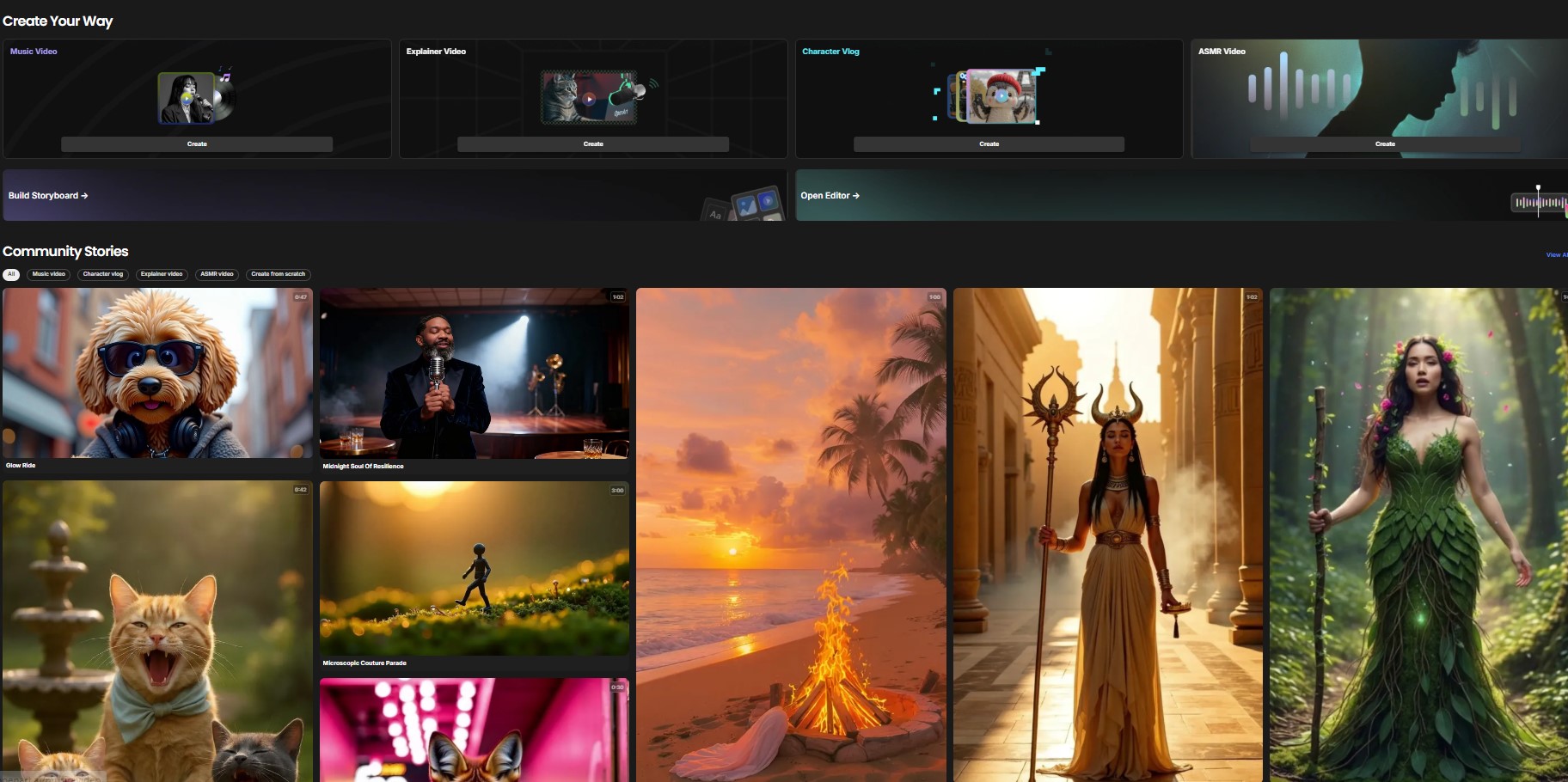Filter stories by Music video
The width and height of the screenshot is (1568, 782).
tap(49, 274)
